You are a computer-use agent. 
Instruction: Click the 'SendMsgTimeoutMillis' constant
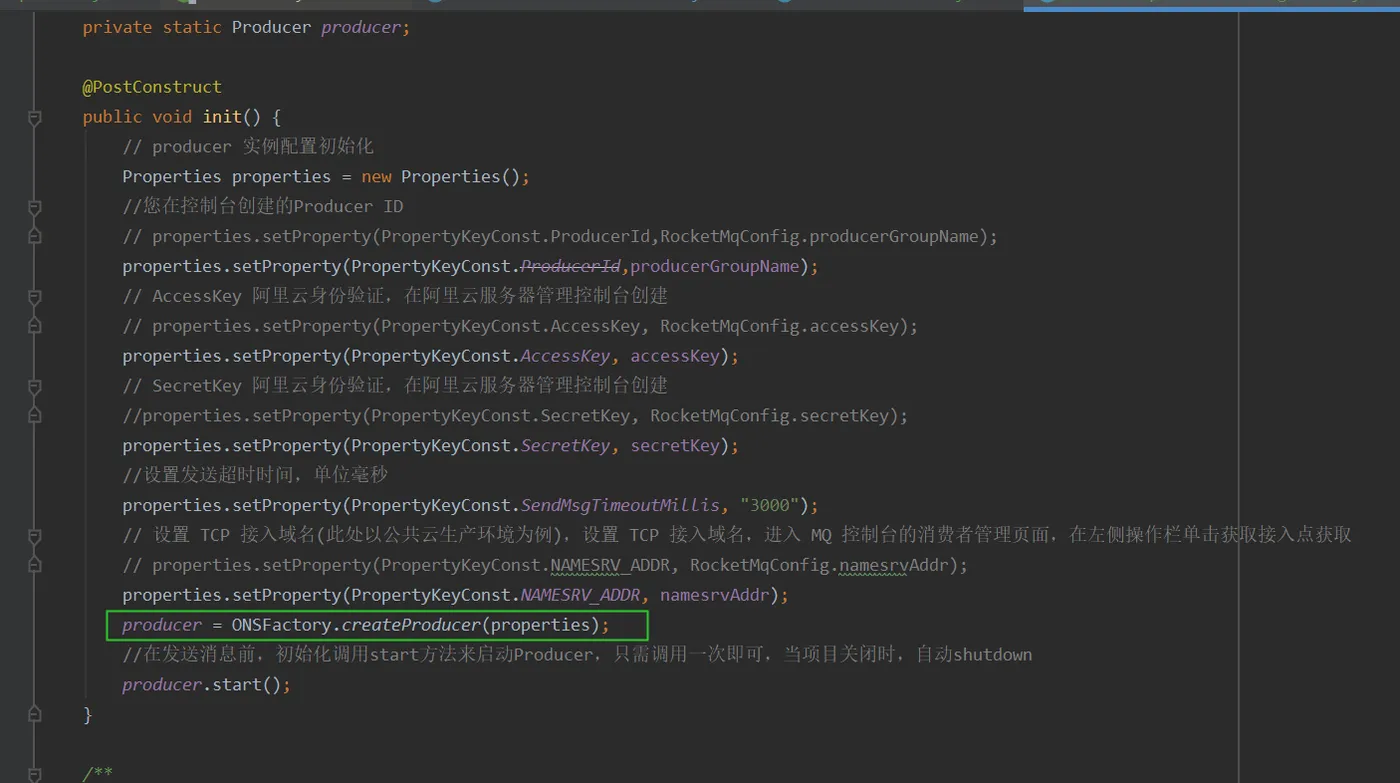(x=620, y=505)
